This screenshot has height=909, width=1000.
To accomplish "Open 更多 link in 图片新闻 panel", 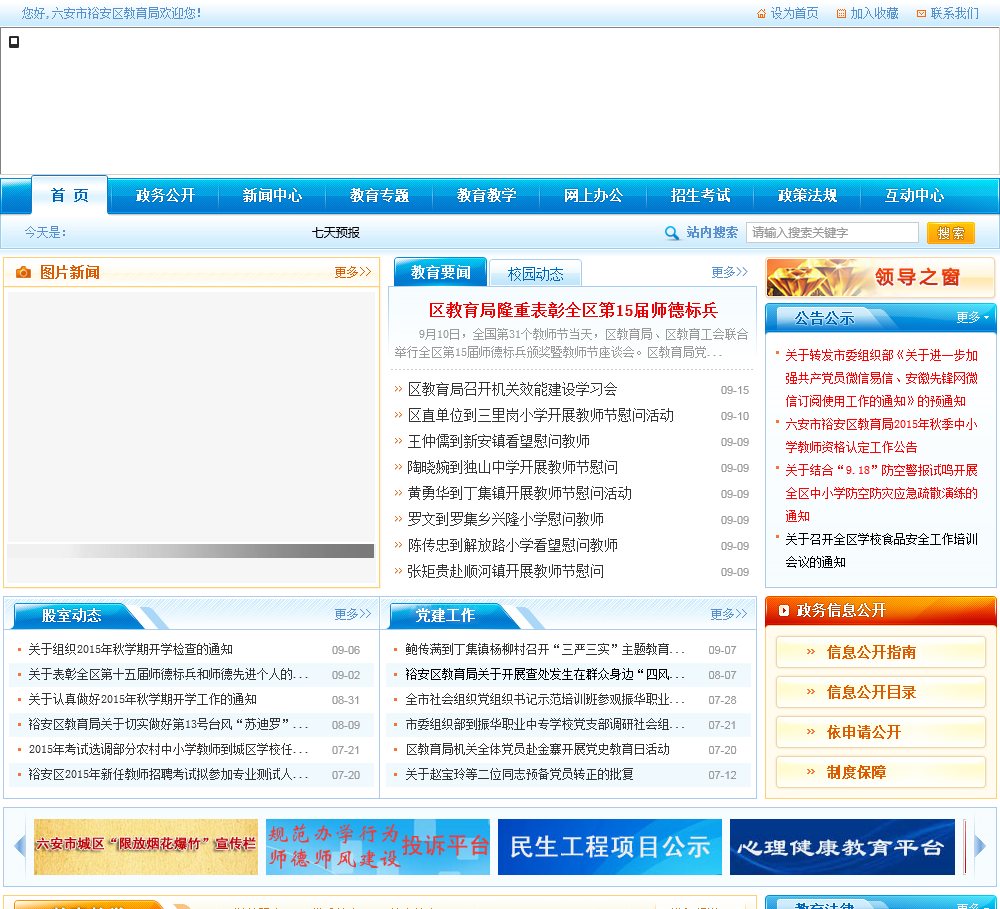I will [x=353, y=272].
